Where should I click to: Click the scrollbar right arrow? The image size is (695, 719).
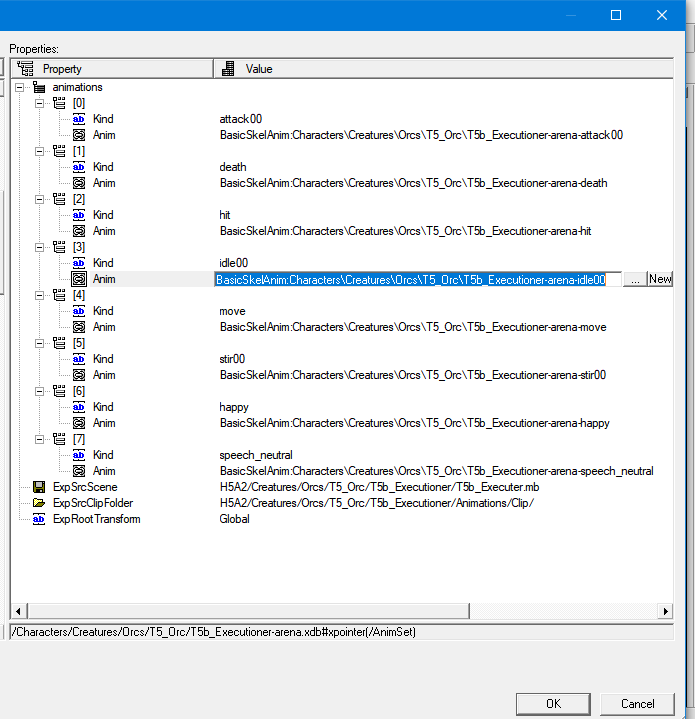[x=665, y=611]
